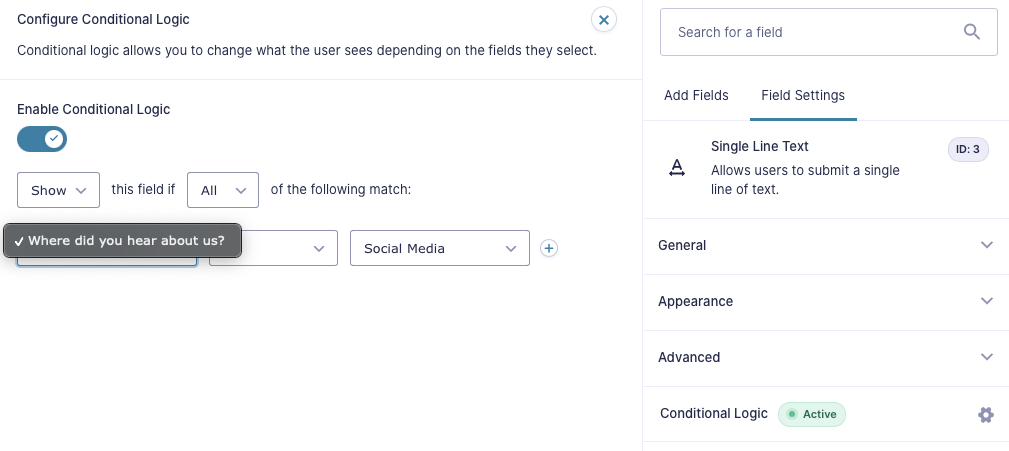Viewport: 1009px width, 451px height.
Task: Add another rule with plus icon
Action: tap(548, 248)
